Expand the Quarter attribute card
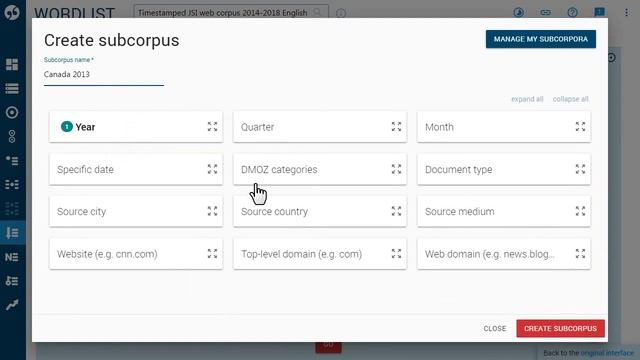 click(x=396, y=127)
